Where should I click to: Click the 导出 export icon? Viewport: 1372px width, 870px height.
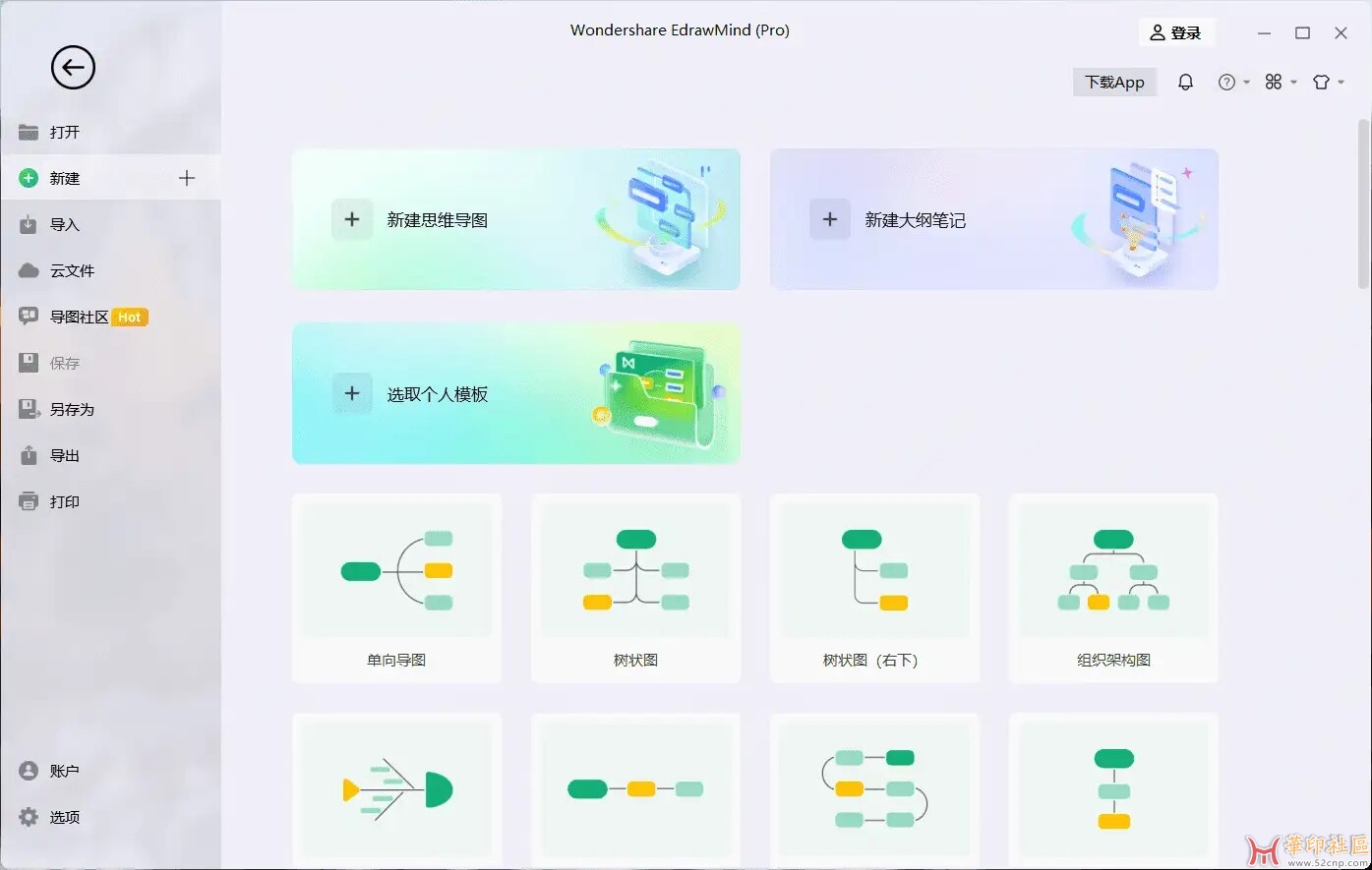click(x=29, y=455)
